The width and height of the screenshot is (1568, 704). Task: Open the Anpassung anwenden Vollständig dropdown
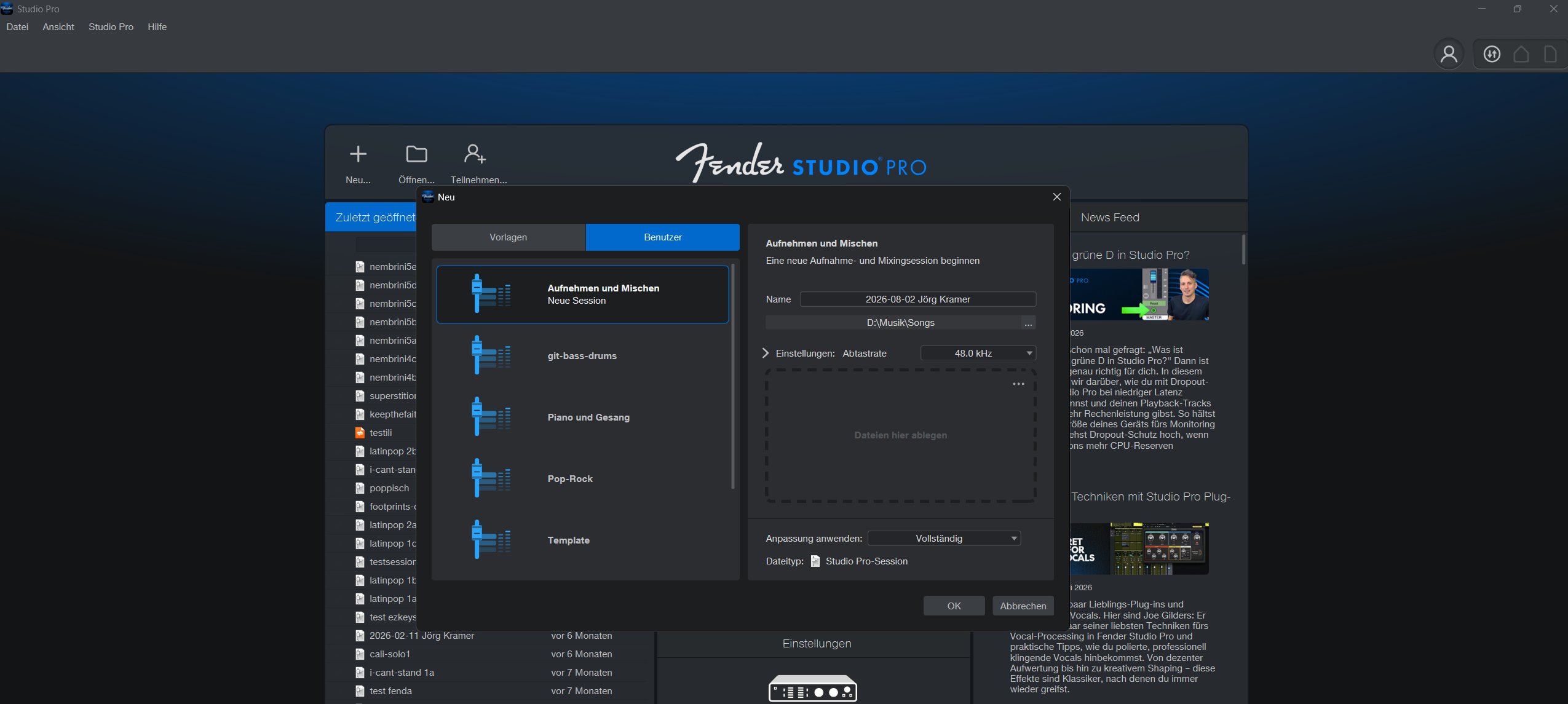(944, 539)
